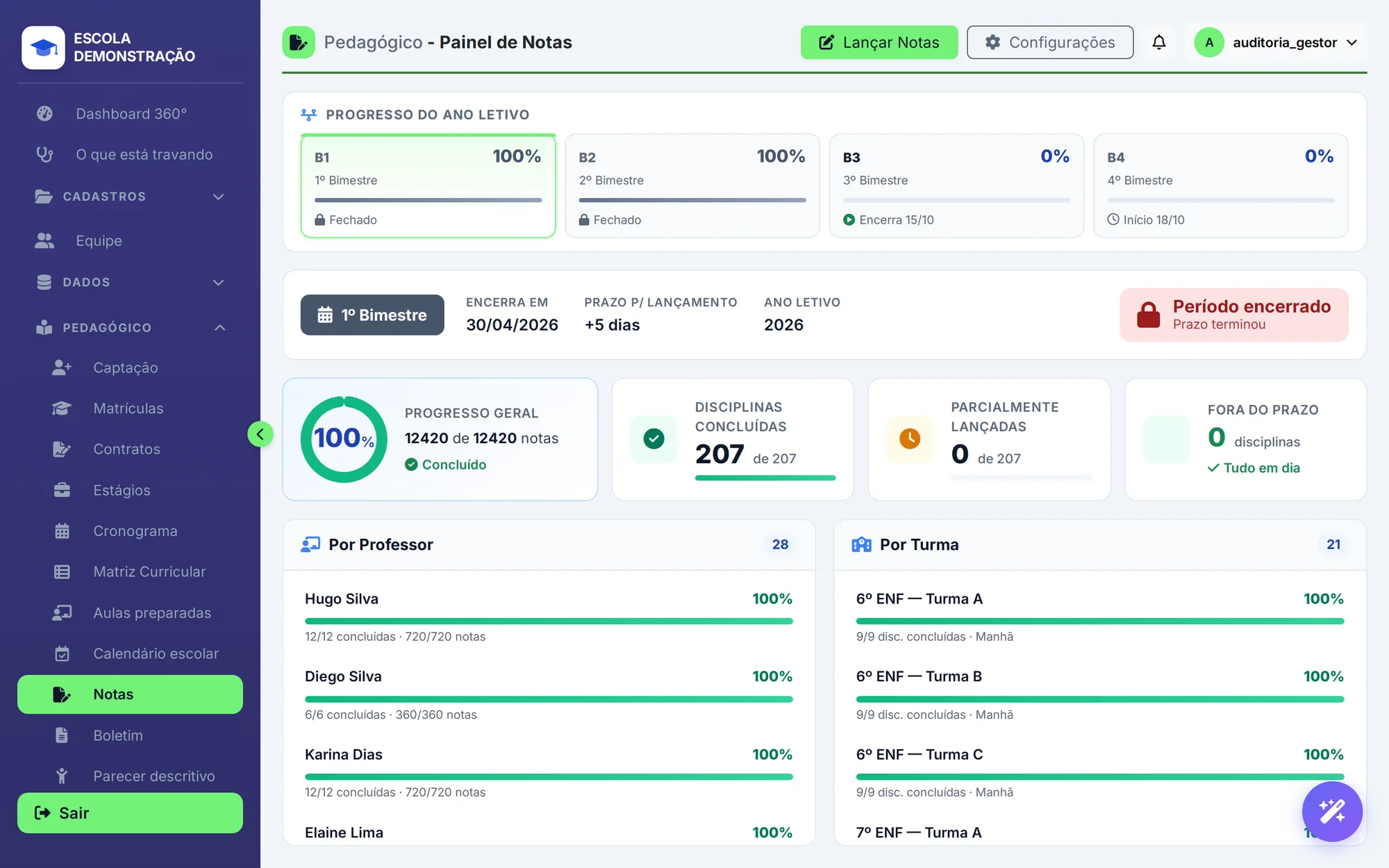Click the Parecer descritivo child icon
This screenshot has width=1389, height=868.
point(62,776)
